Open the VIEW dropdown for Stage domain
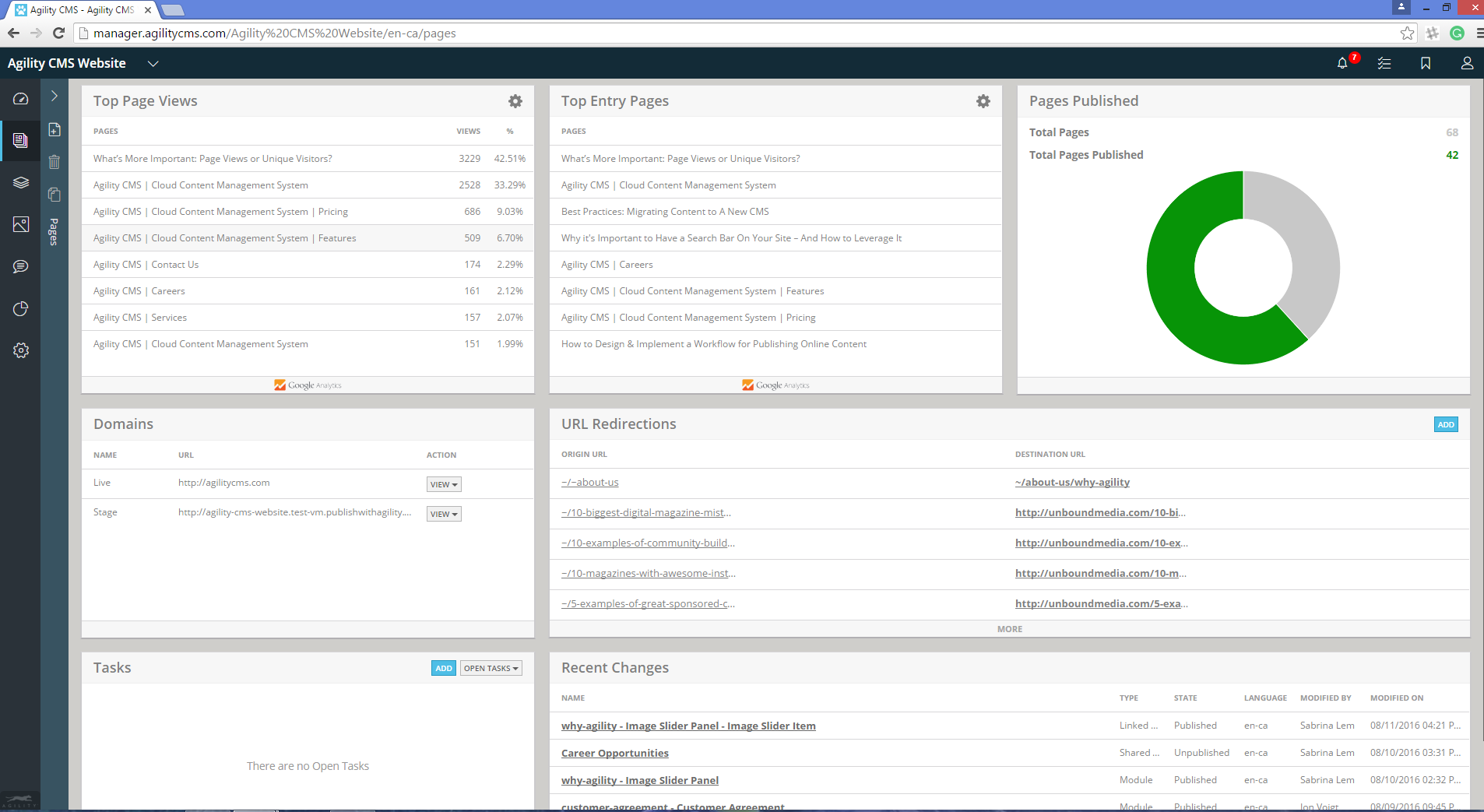Screen dimensions: 1484x812 click(444, 514)
